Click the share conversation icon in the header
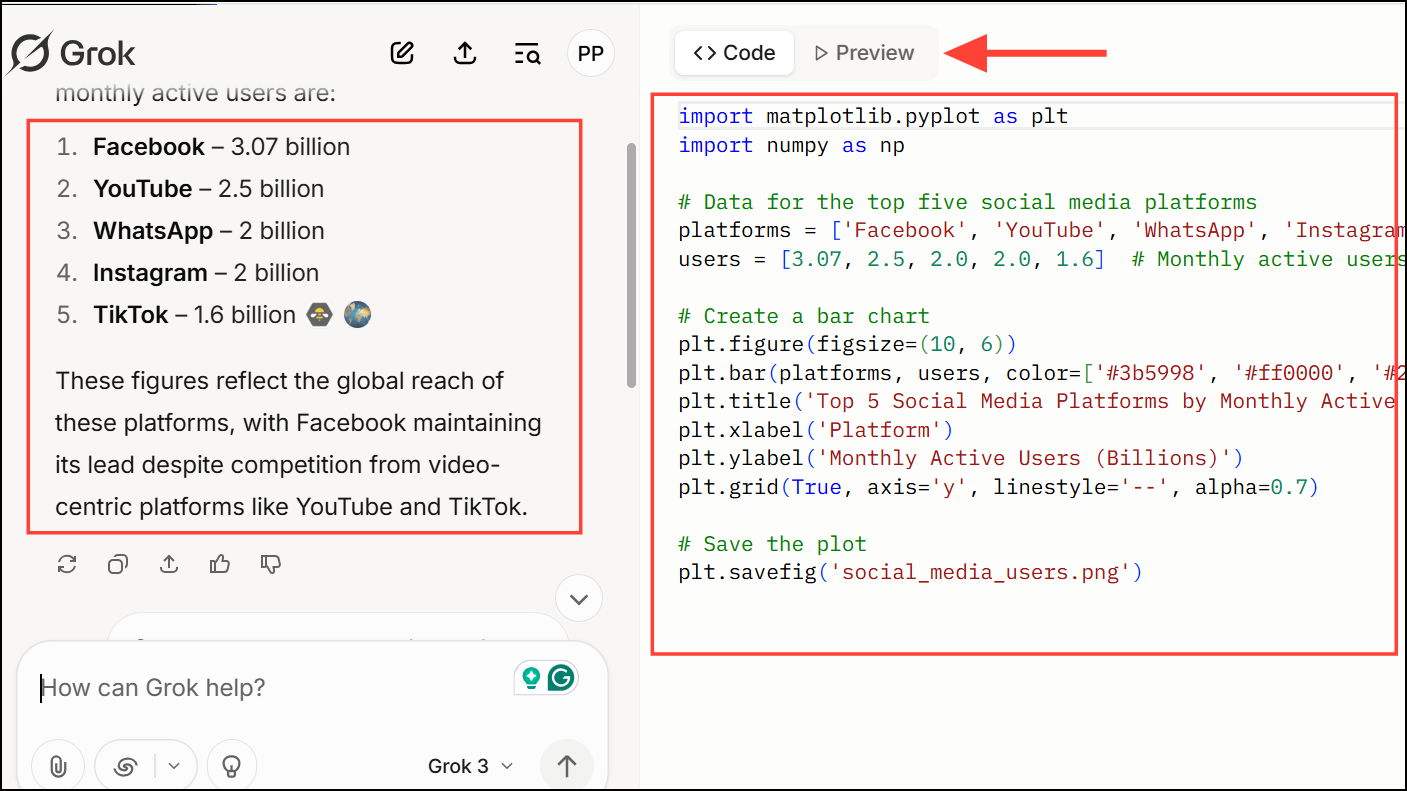The image size is (1407, 791). coord(465,53)
